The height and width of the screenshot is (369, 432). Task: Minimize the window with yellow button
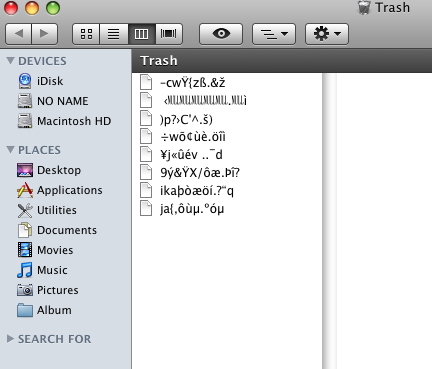coord(32,8)
